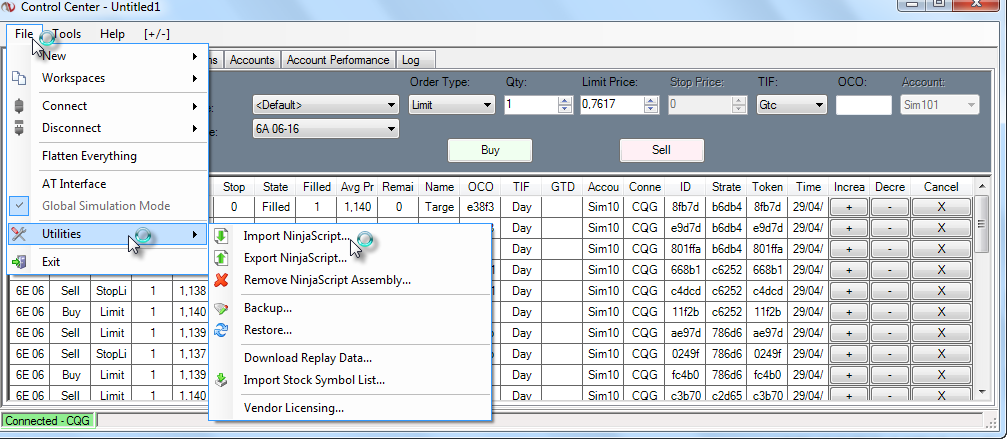Click the NinjaTrader title bar logo
Image resolution: width=1007 pixels, height=439 pixels.
point(9,8)
